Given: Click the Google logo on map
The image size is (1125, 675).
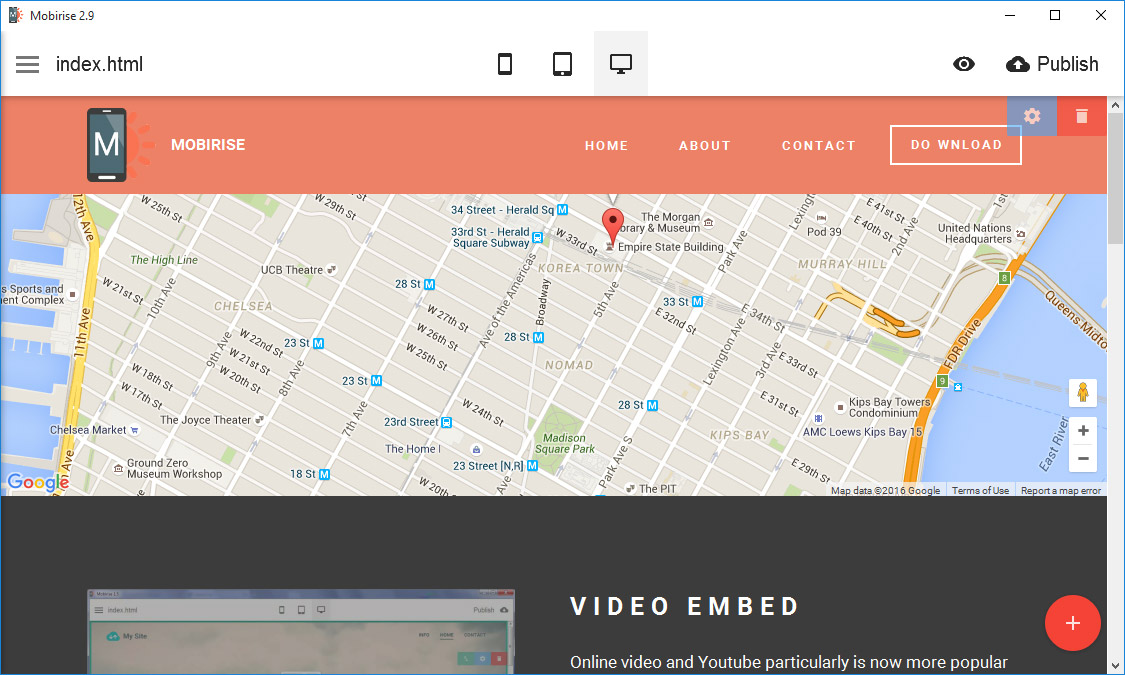Looking at the screenshot, I should (x=37, y=481).
